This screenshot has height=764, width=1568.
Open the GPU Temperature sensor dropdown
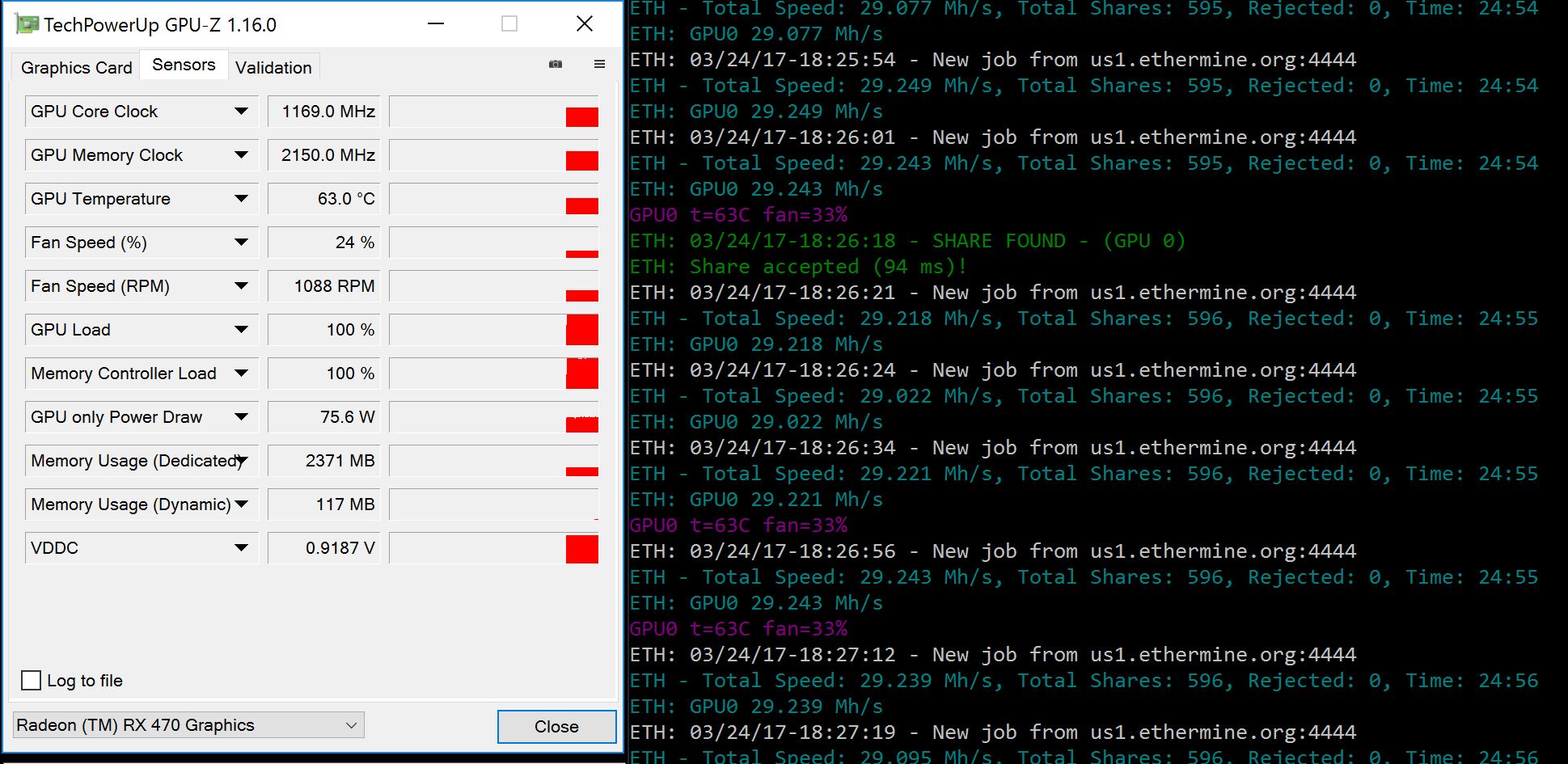coord(241,199)
